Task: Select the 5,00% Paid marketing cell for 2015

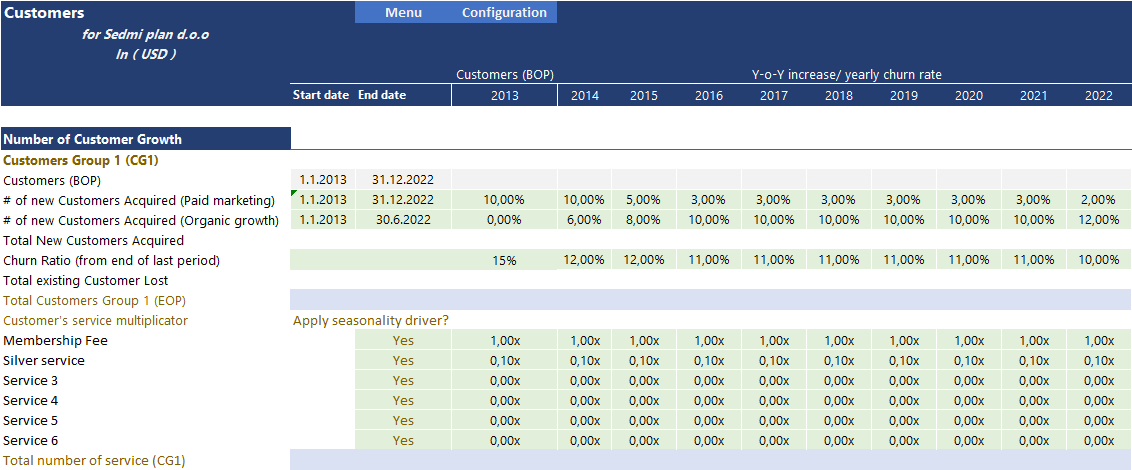Action: (644, 200)
